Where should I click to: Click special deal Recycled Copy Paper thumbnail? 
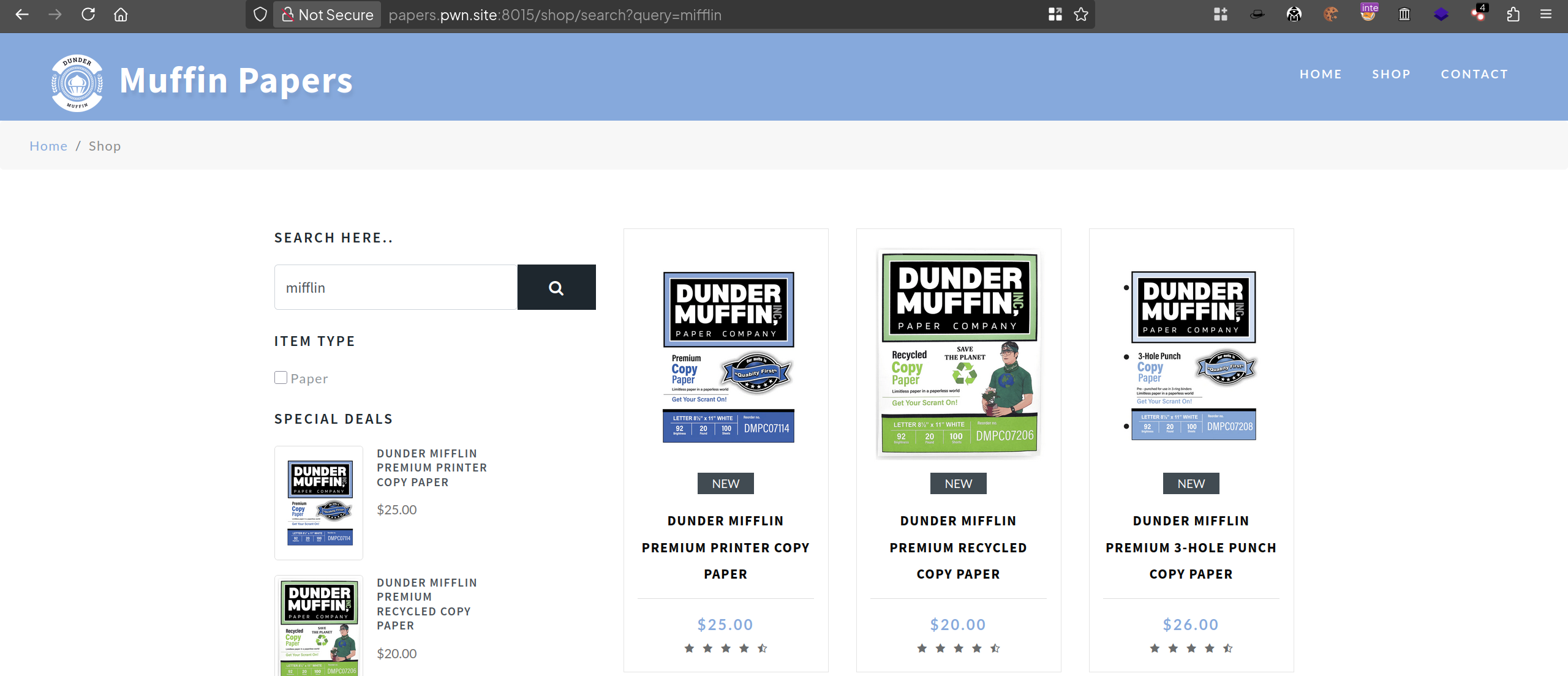319,626
